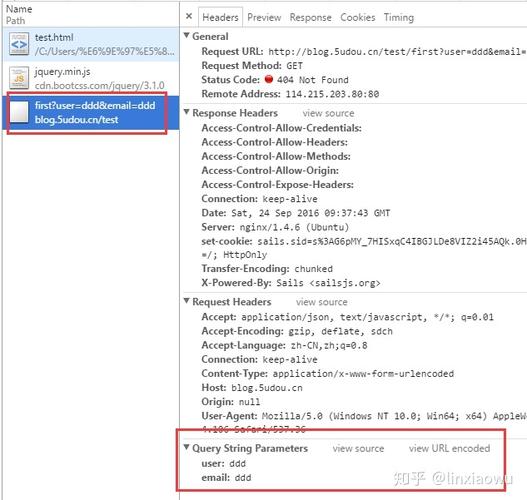Open the Response tab
This screenshot has height=500, width=527.
(x=311, y=17)
